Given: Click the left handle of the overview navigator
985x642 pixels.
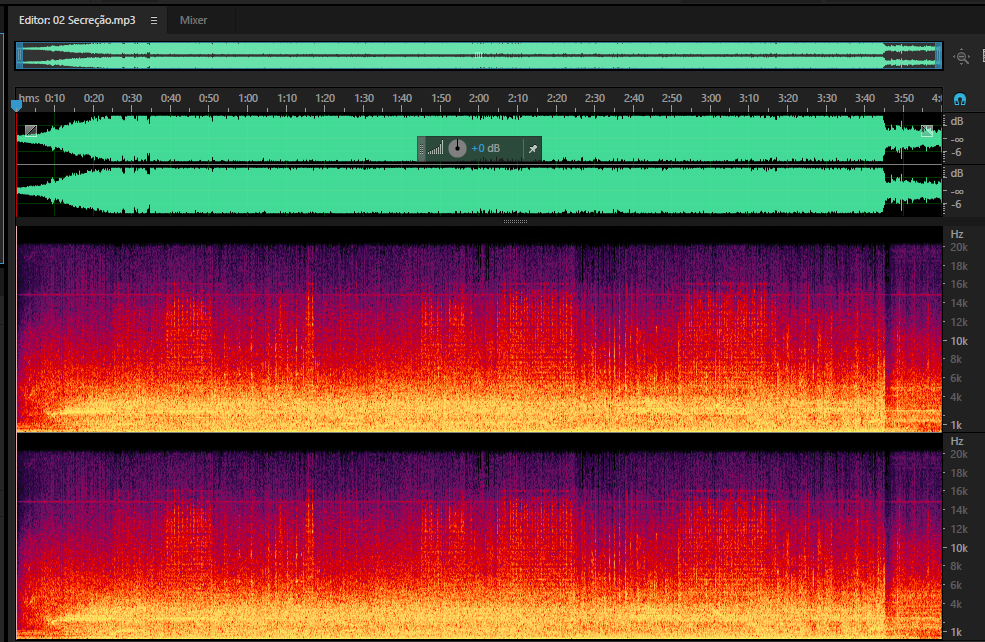Looking at the screenshot, I should click(19, 56).
